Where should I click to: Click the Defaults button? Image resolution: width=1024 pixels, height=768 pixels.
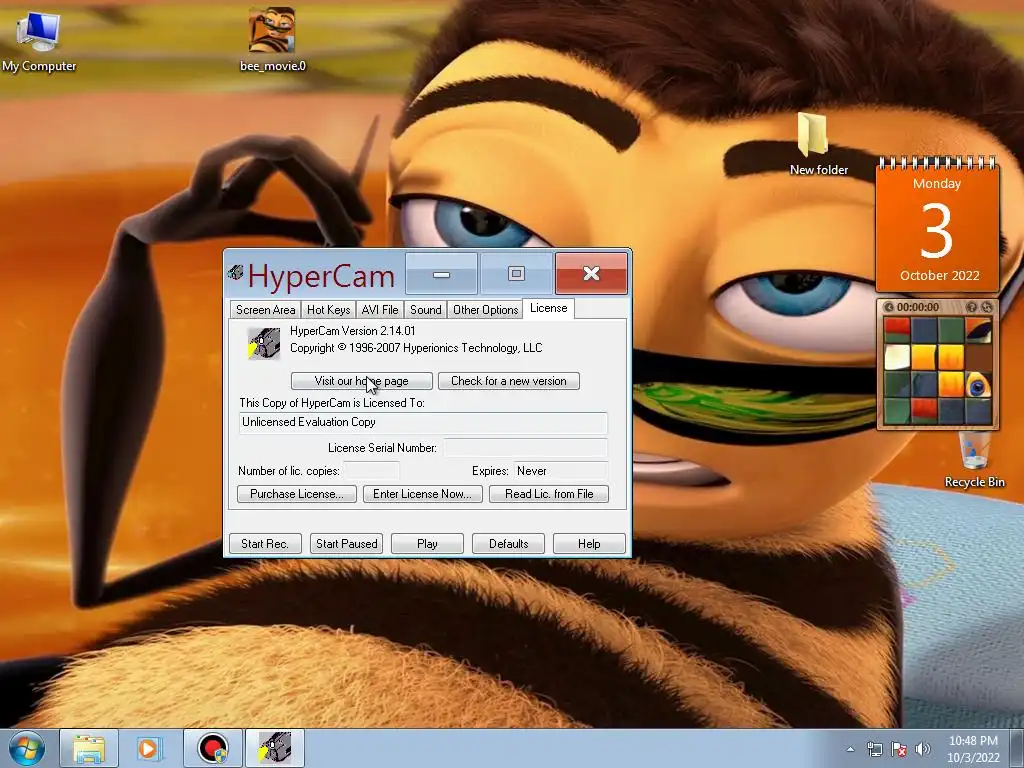coord(508,543)
